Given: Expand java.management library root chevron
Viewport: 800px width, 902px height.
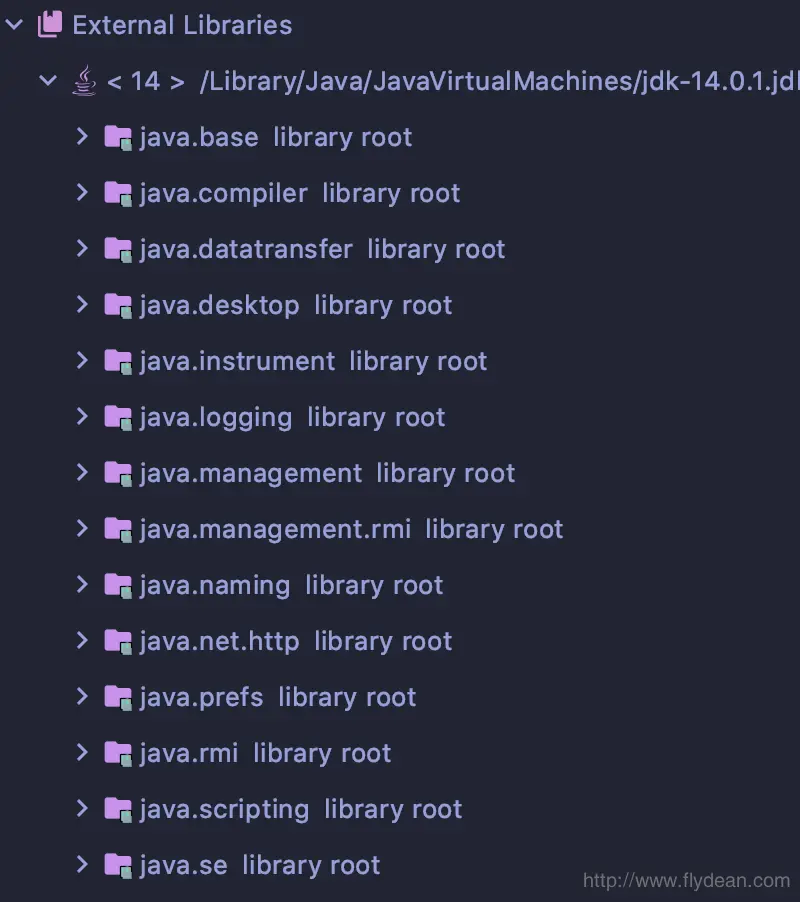Looking at the screenshot, I should click(x=82, y=472).
